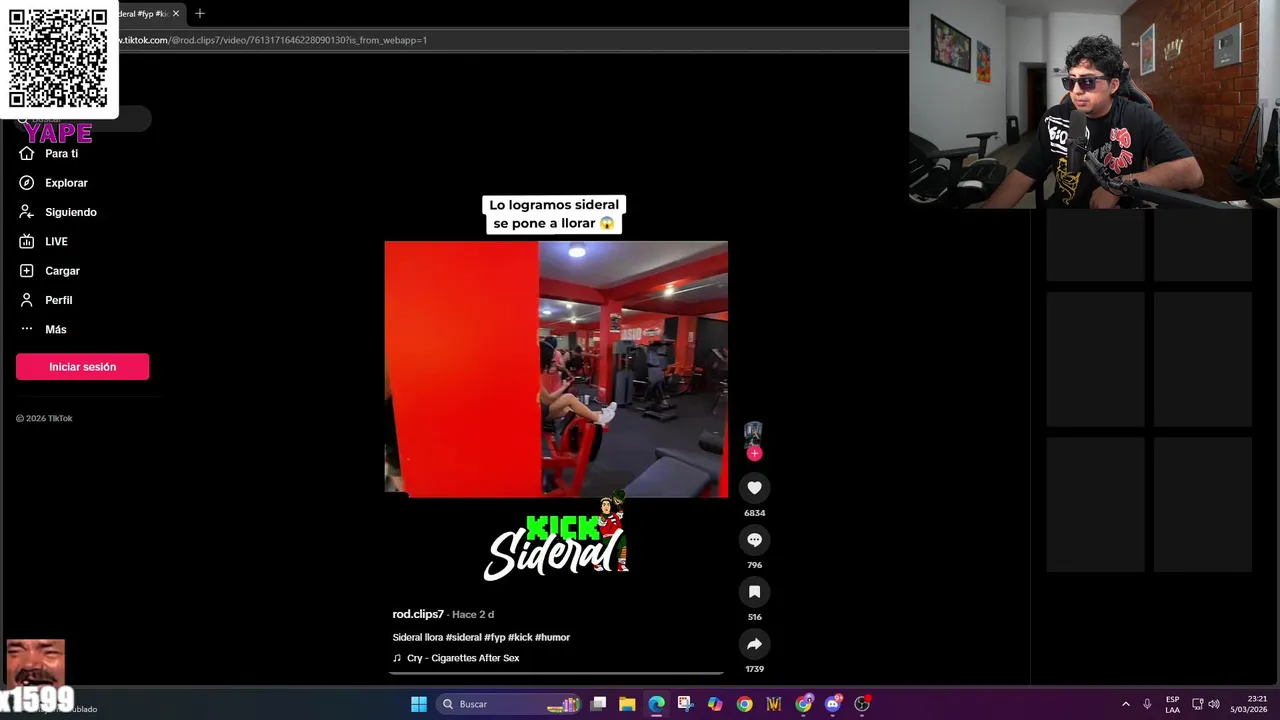Like the video with the heart icon
Image resolution: width=1280 pixels, height=720 pixels.
tap(754, 488)
